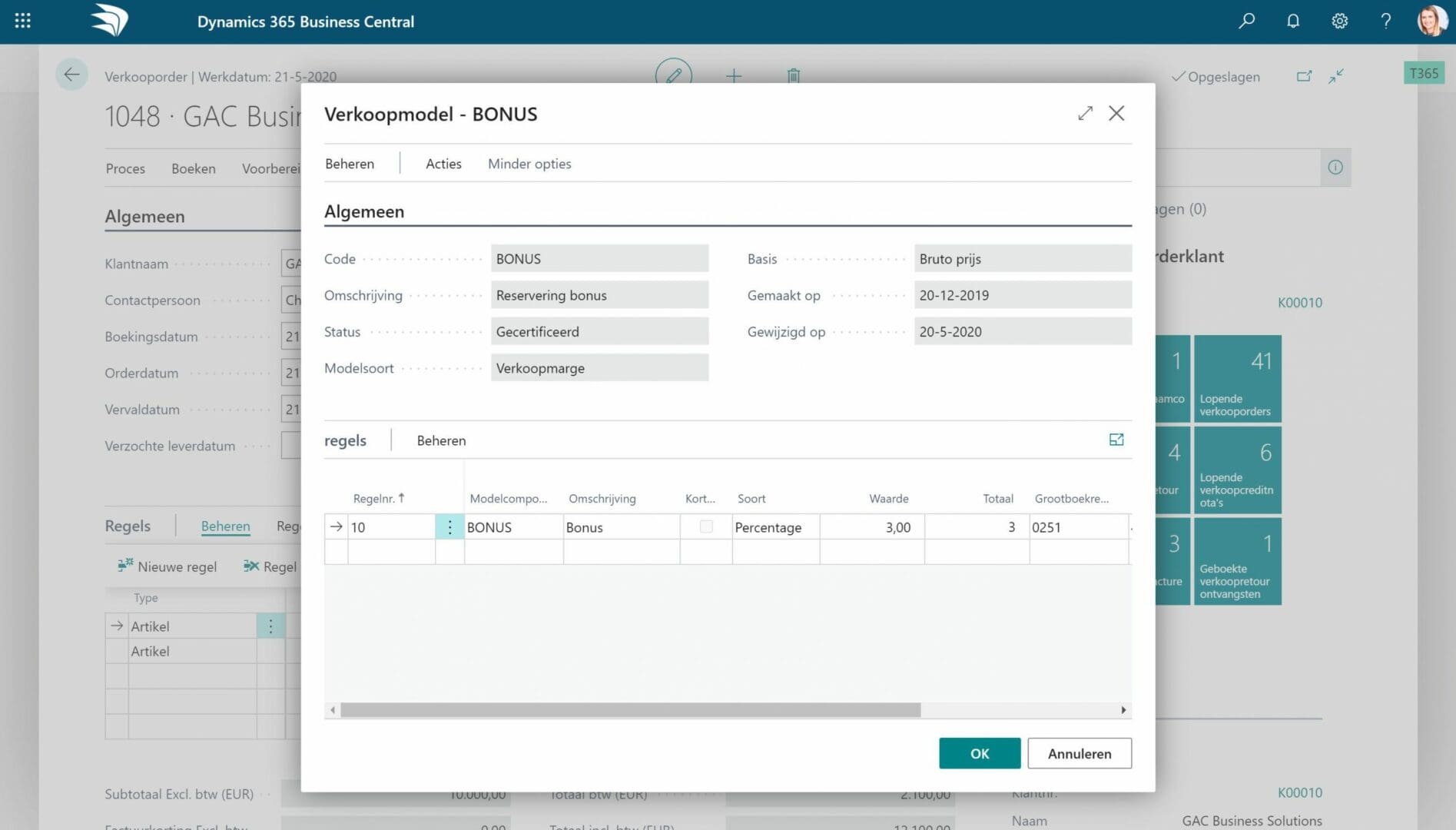The height and width of the screenshot is (830, 1456).
Task: Click the edit pencil icon
Action: point(673,75)
